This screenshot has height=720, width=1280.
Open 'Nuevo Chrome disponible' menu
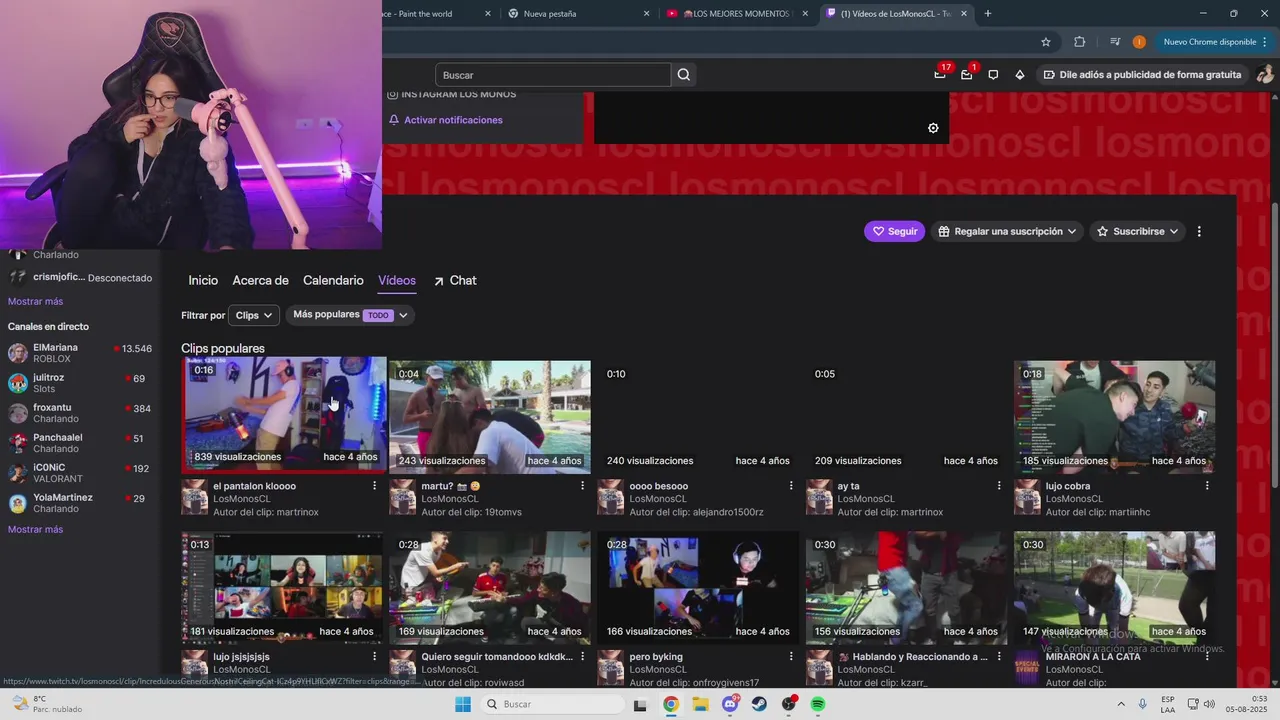[x=1215, y=42]
